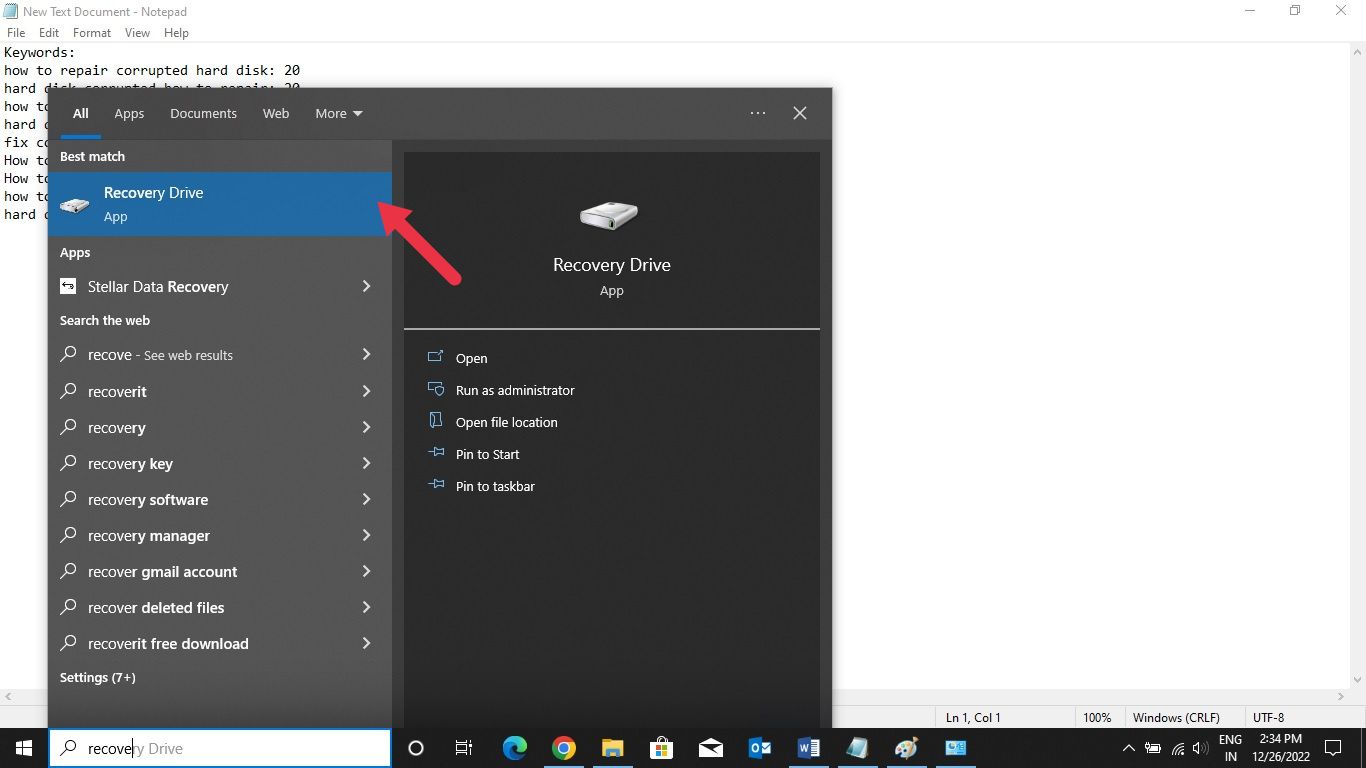The width and height of the screenshot is (1366, 768).
Task: Click in the taskbar search box
Action: point(220,748)
